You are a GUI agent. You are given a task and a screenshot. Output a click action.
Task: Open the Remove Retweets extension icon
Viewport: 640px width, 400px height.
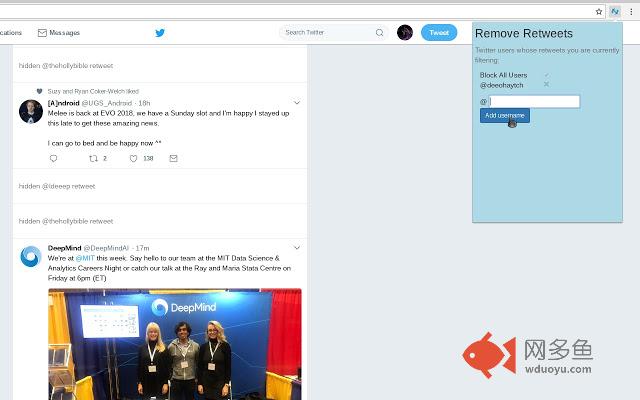(x=615, y=12)
